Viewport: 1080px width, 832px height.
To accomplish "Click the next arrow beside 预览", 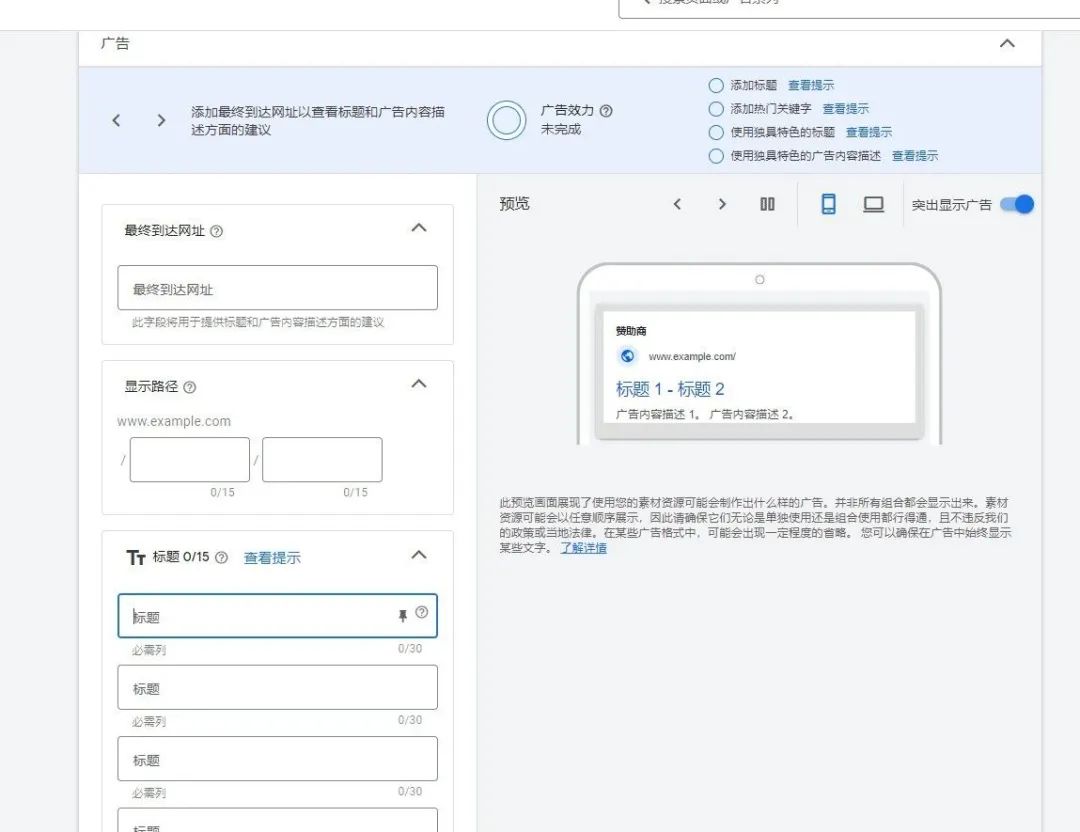I will pos(722,204).
